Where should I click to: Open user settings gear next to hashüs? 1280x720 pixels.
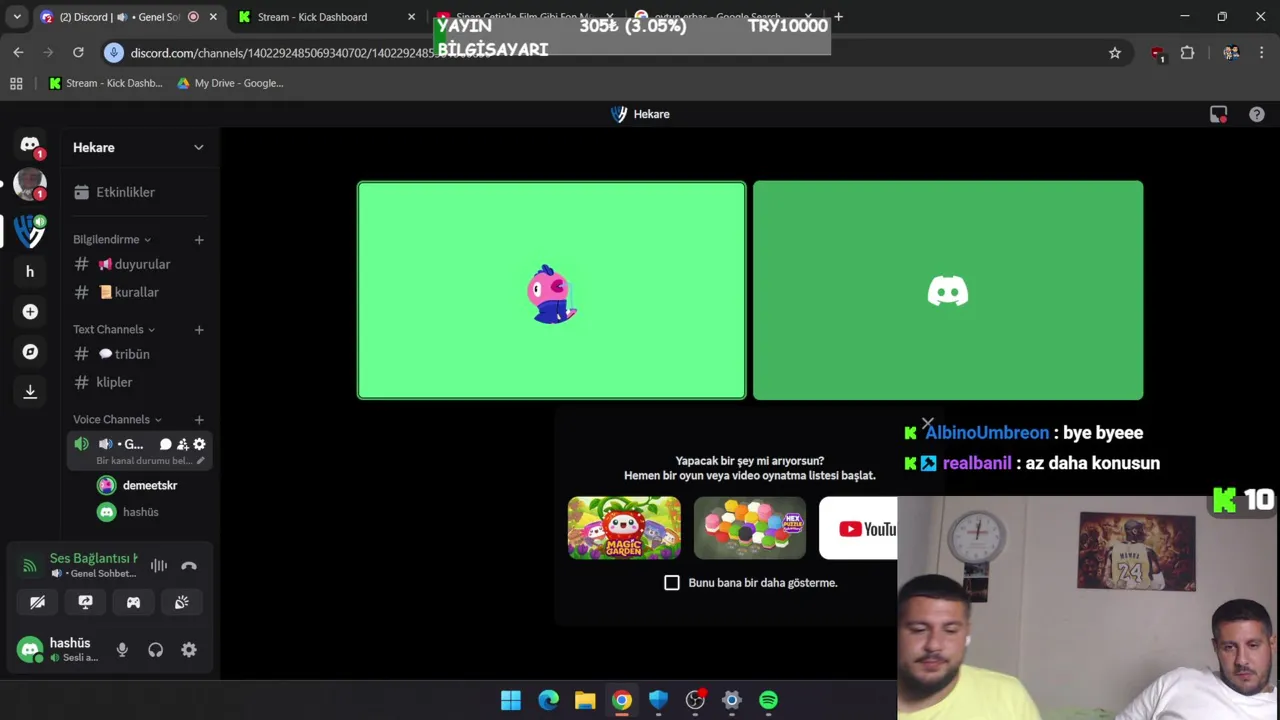(189, 650)
